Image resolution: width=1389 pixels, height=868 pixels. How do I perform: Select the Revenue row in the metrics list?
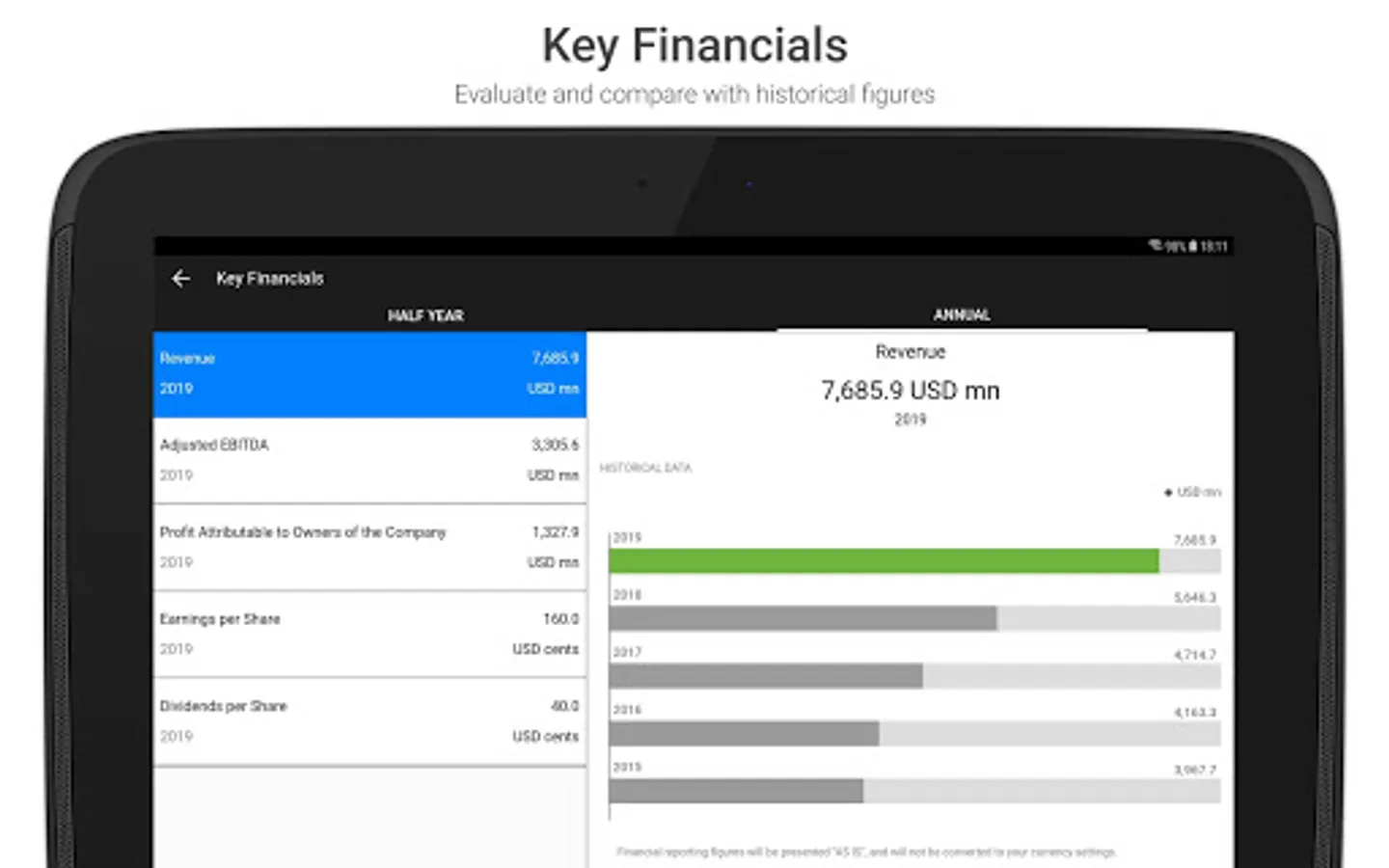pyautogui.click(x=369, y=374)
